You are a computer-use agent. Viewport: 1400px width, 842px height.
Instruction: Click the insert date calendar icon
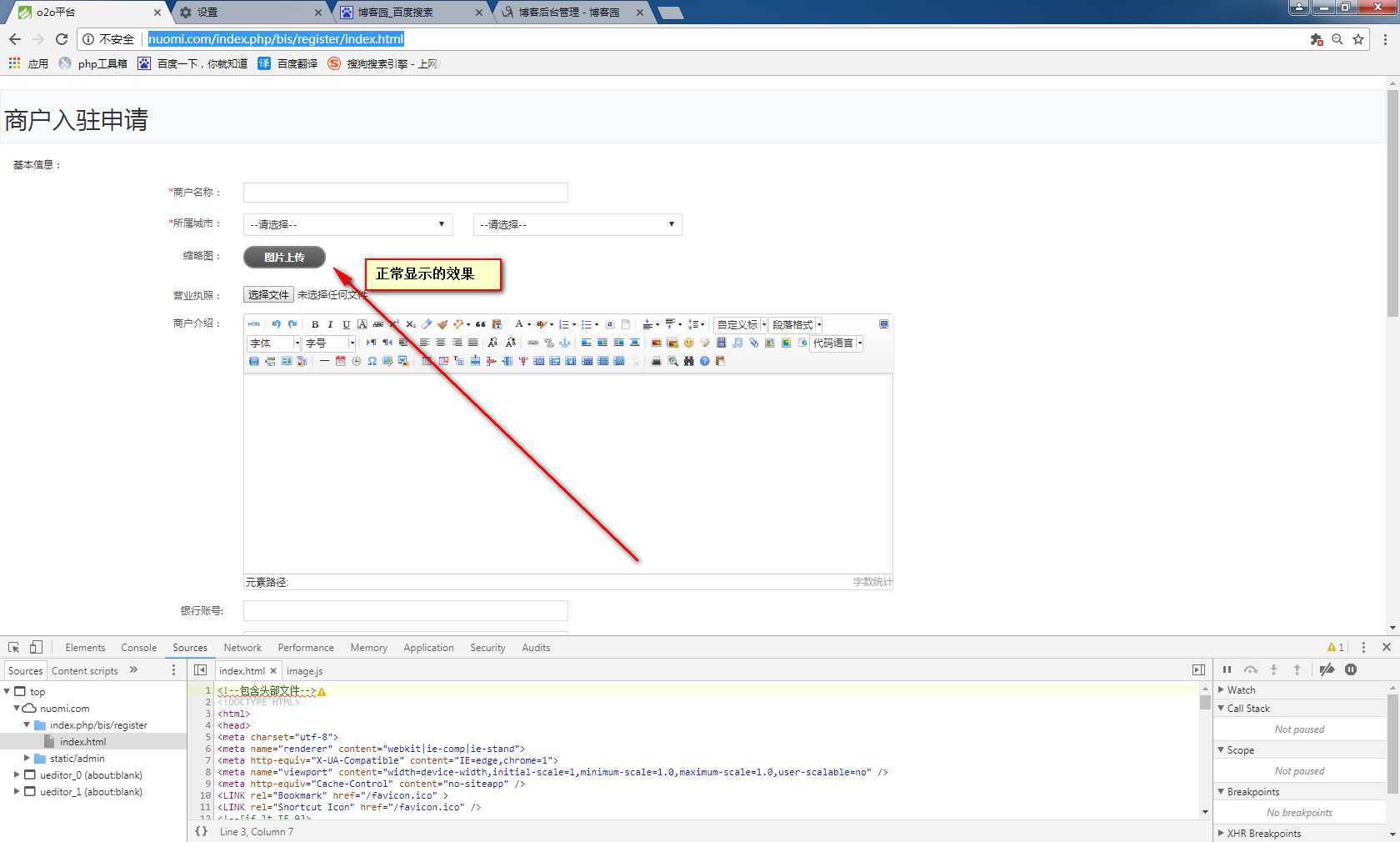[340, 361]
